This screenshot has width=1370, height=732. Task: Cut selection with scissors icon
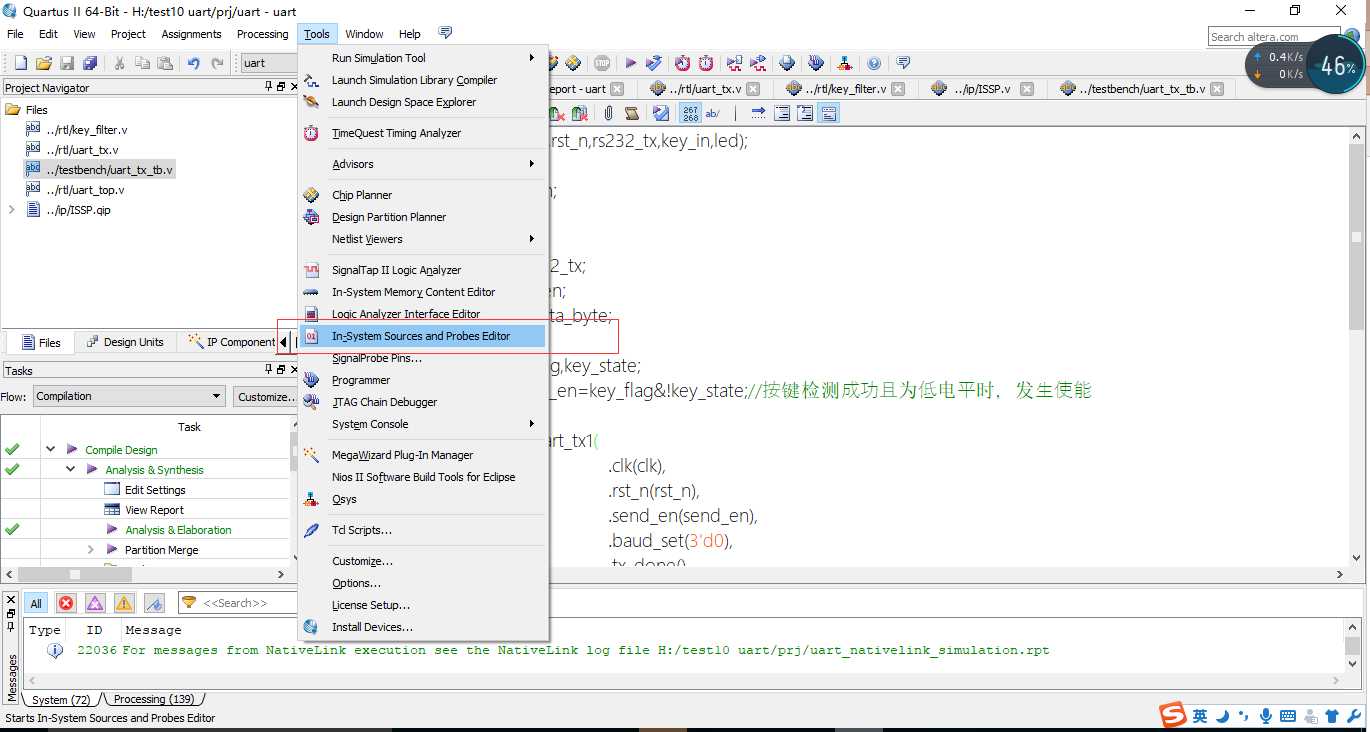coord(119,63)
